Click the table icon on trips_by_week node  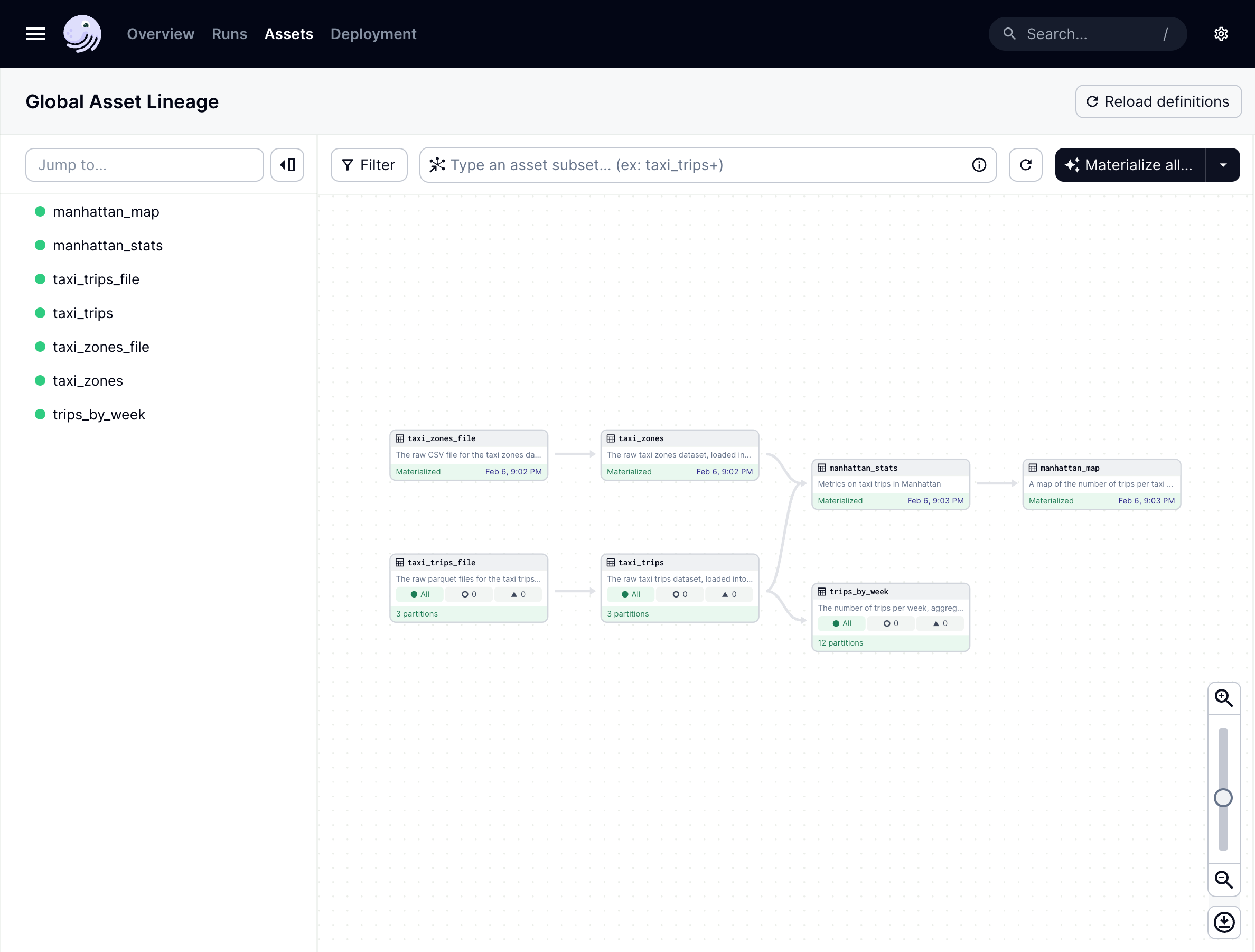821,592
